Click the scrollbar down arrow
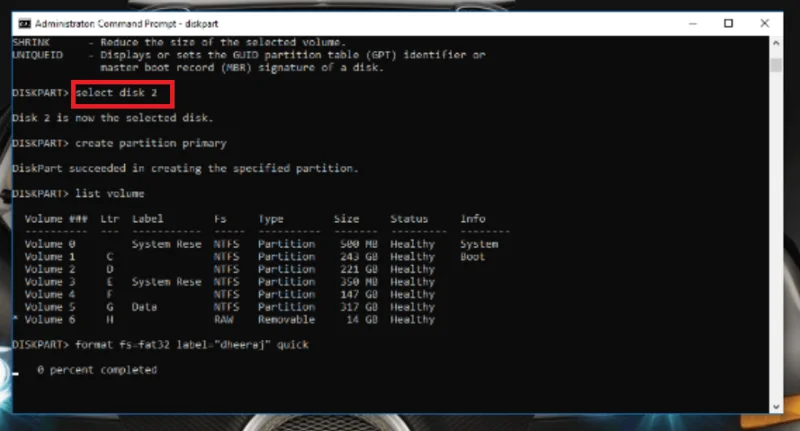 (x=776, y=407)
